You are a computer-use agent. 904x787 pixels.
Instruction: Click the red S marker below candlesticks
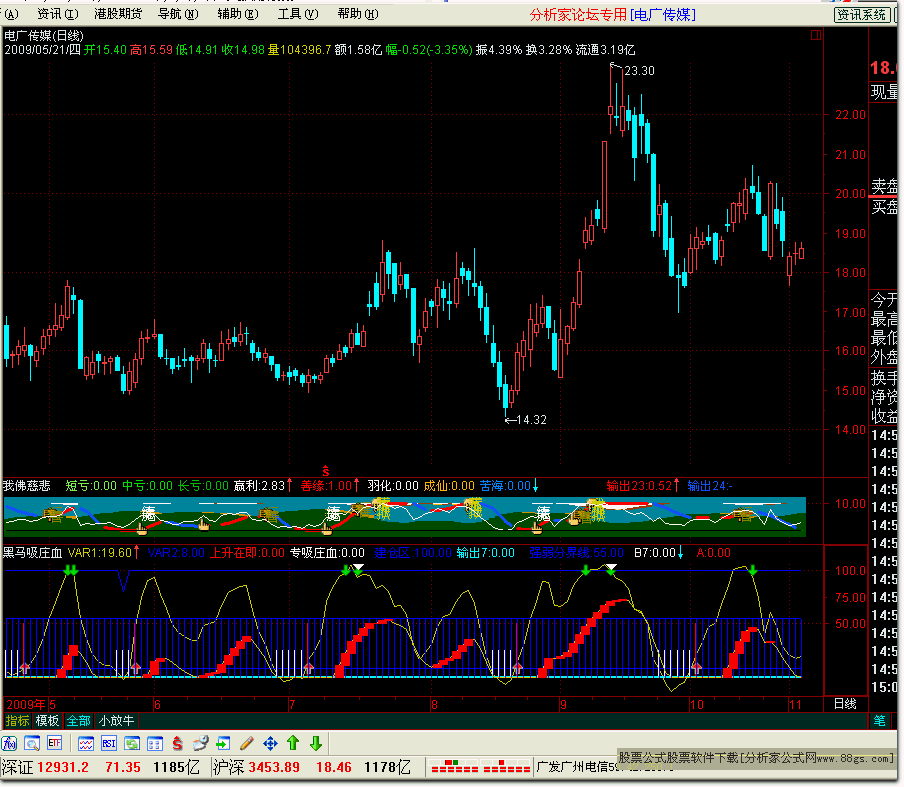tap(326, 470)
